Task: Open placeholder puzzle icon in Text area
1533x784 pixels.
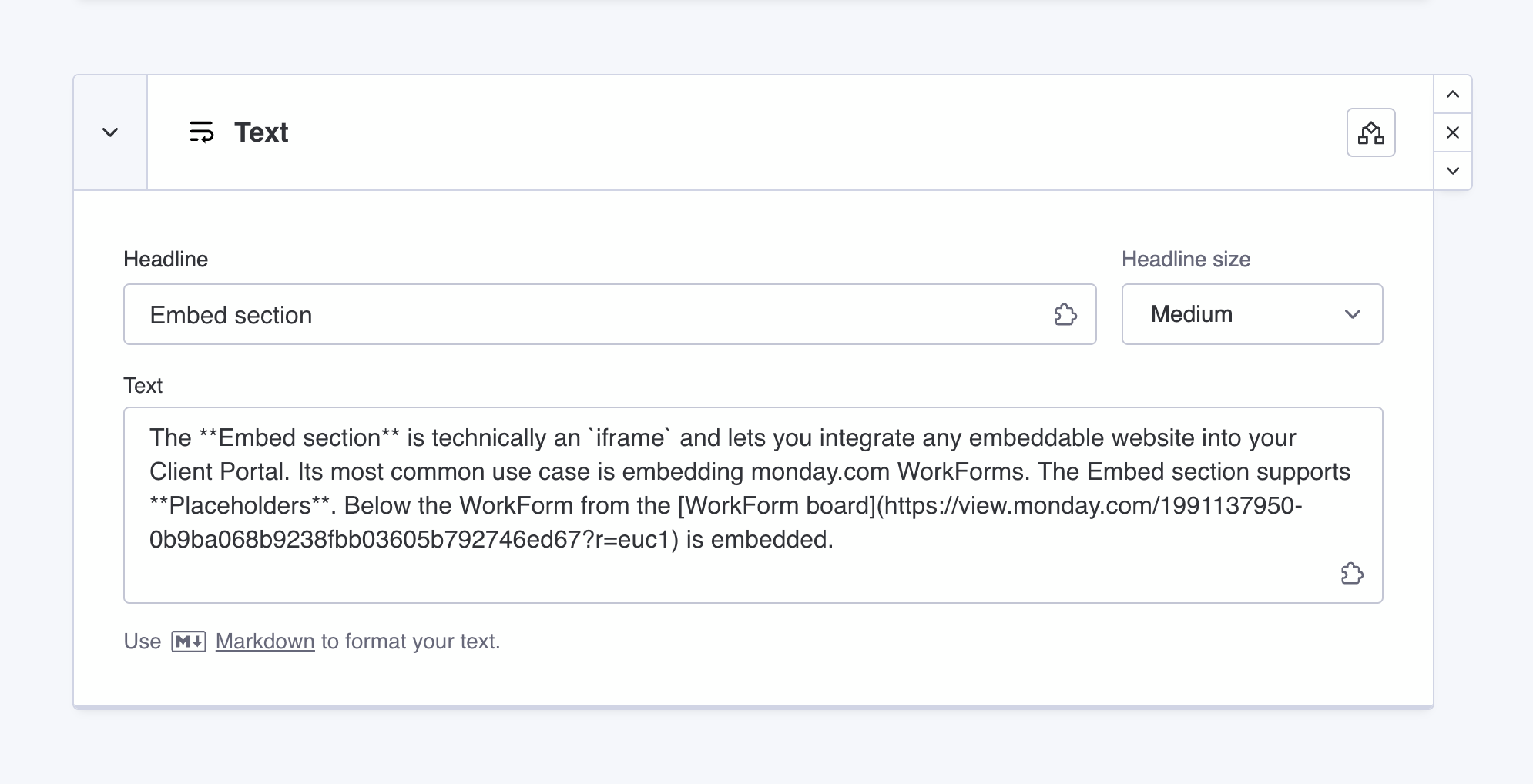Action: (x=1352, y=574)
